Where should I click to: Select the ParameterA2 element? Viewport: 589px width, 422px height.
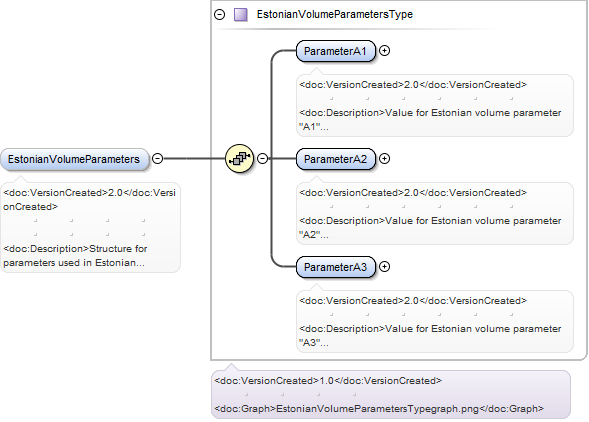pos(335,159)
